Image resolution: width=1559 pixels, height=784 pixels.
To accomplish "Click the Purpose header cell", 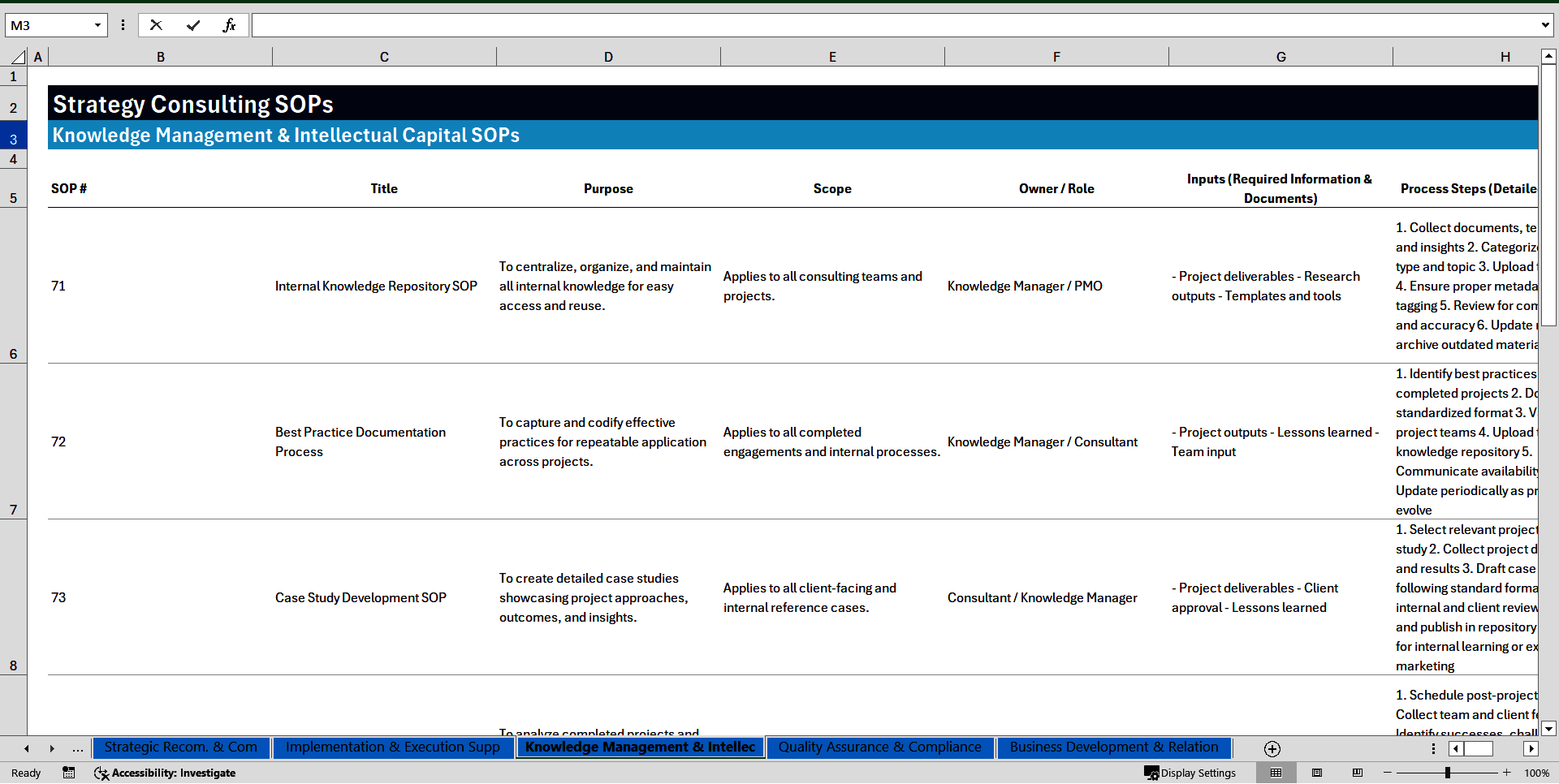I will (608, 188).
